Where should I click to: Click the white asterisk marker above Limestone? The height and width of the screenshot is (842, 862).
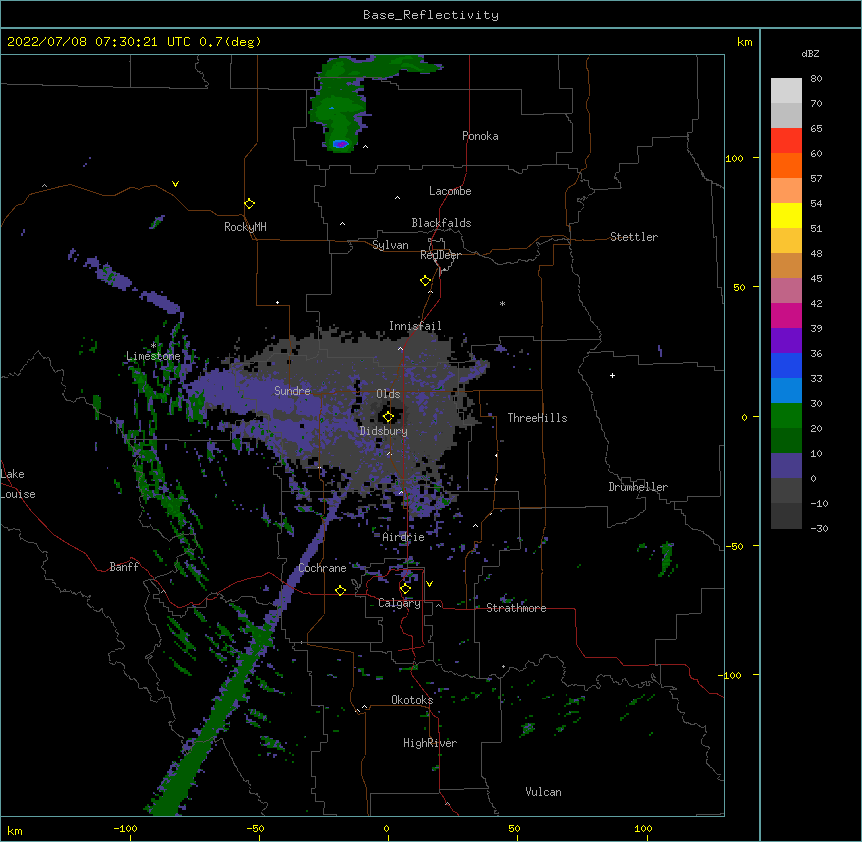(153, 345)
